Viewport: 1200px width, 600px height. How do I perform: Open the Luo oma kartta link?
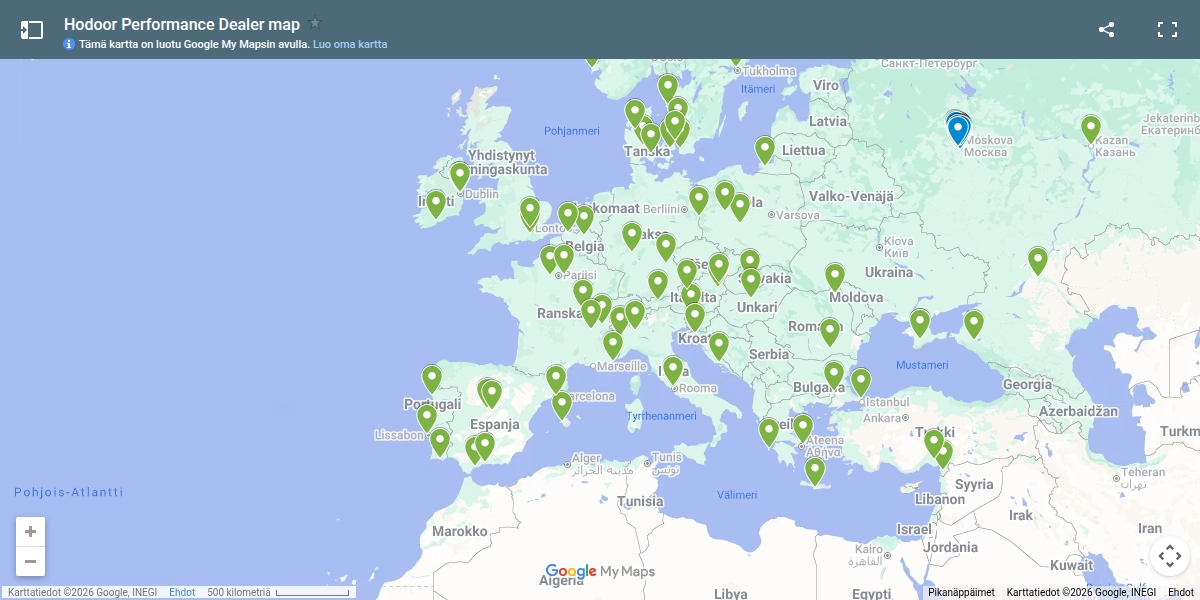(350, 44)
